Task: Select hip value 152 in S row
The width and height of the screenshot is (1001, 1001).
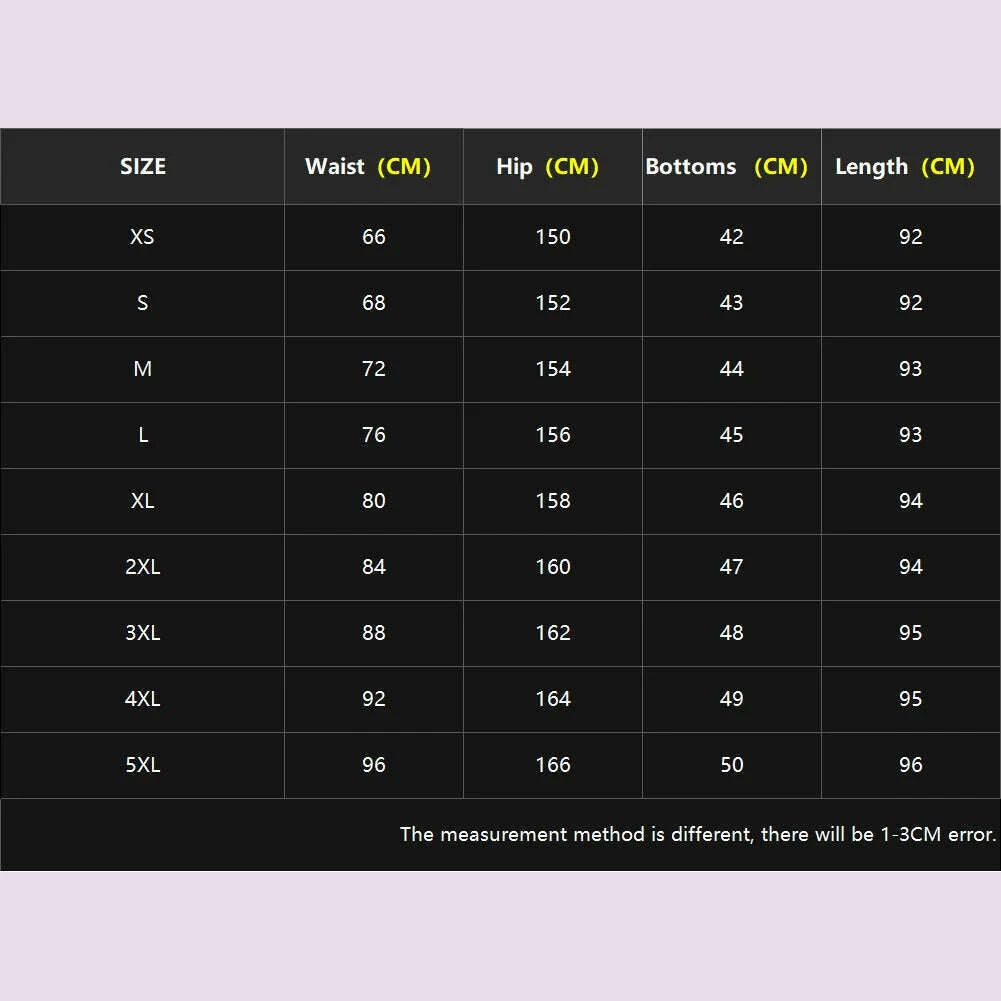Action: tap(553, 303)
